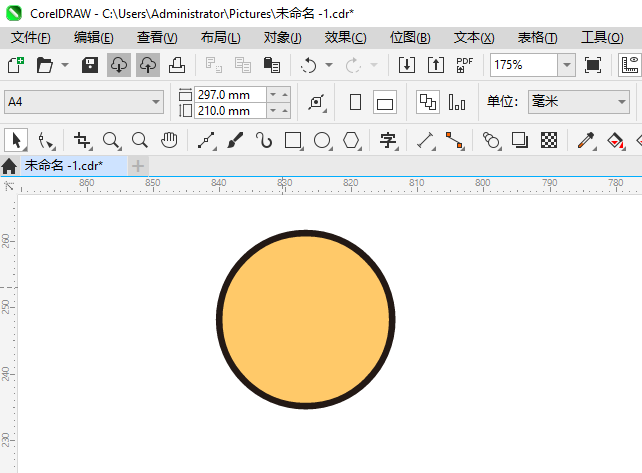Select the Freehand line tool
The width and height of the screenshot is (642, 473).
coord(207,140)
